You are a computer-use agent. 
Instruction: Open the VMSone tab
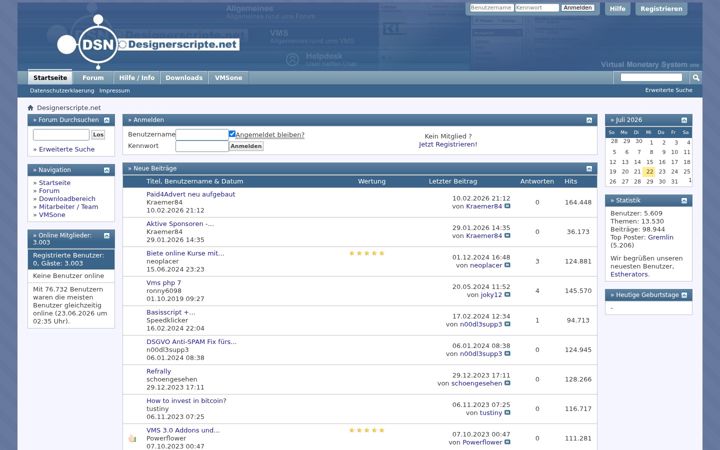tap(228, 78)
